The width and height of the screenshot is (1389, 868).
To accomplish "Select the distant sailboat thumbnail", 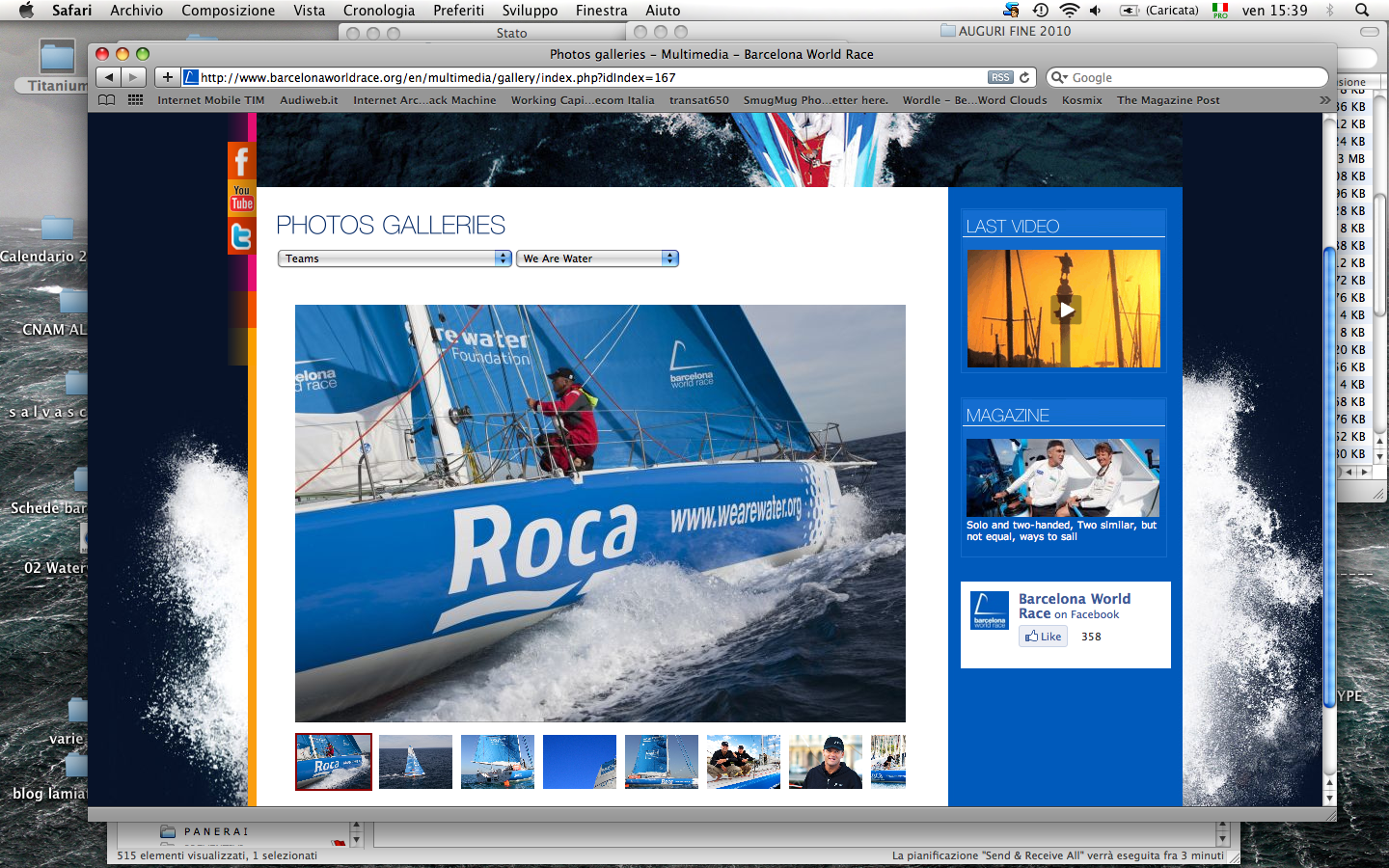I will 416,762.
